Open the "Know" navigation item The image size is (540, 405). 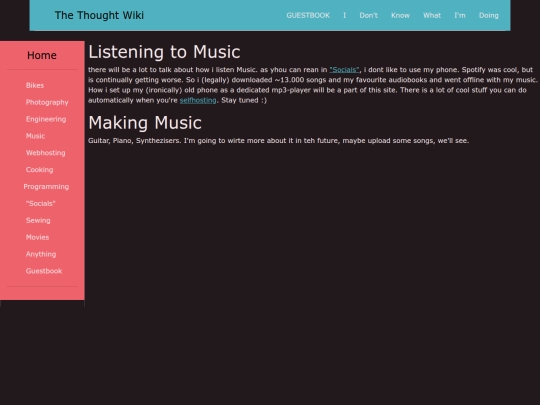[400, 15]
